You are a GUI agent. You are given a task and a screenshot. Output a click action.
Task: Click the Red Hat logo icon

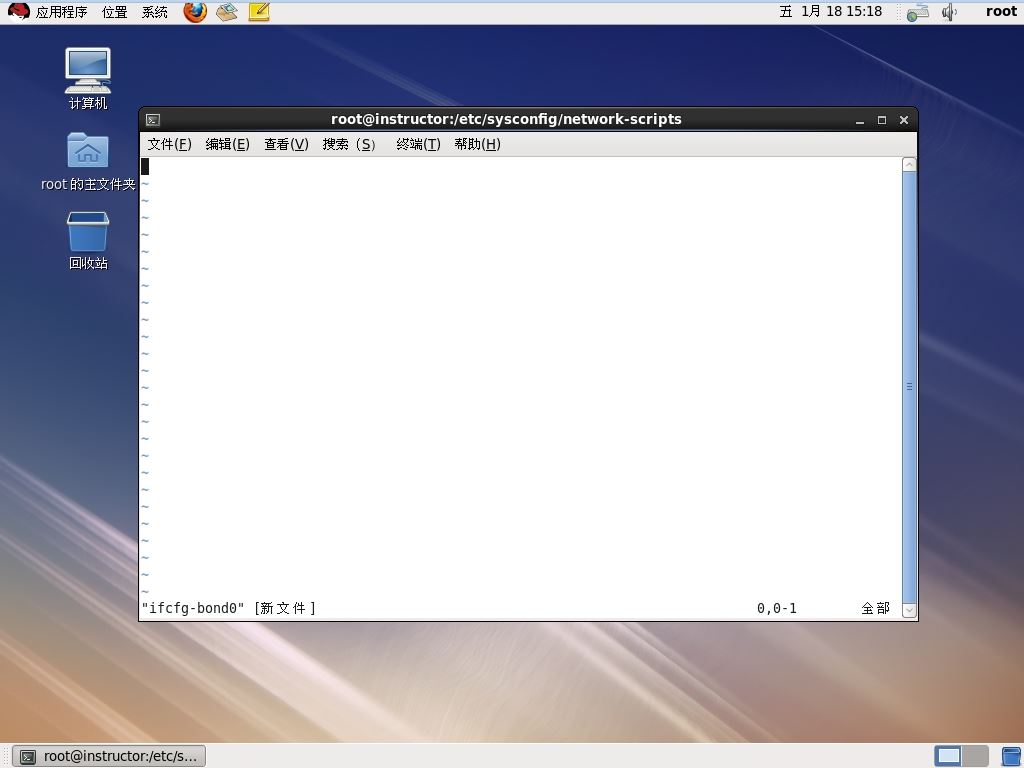tap(18, 12)
